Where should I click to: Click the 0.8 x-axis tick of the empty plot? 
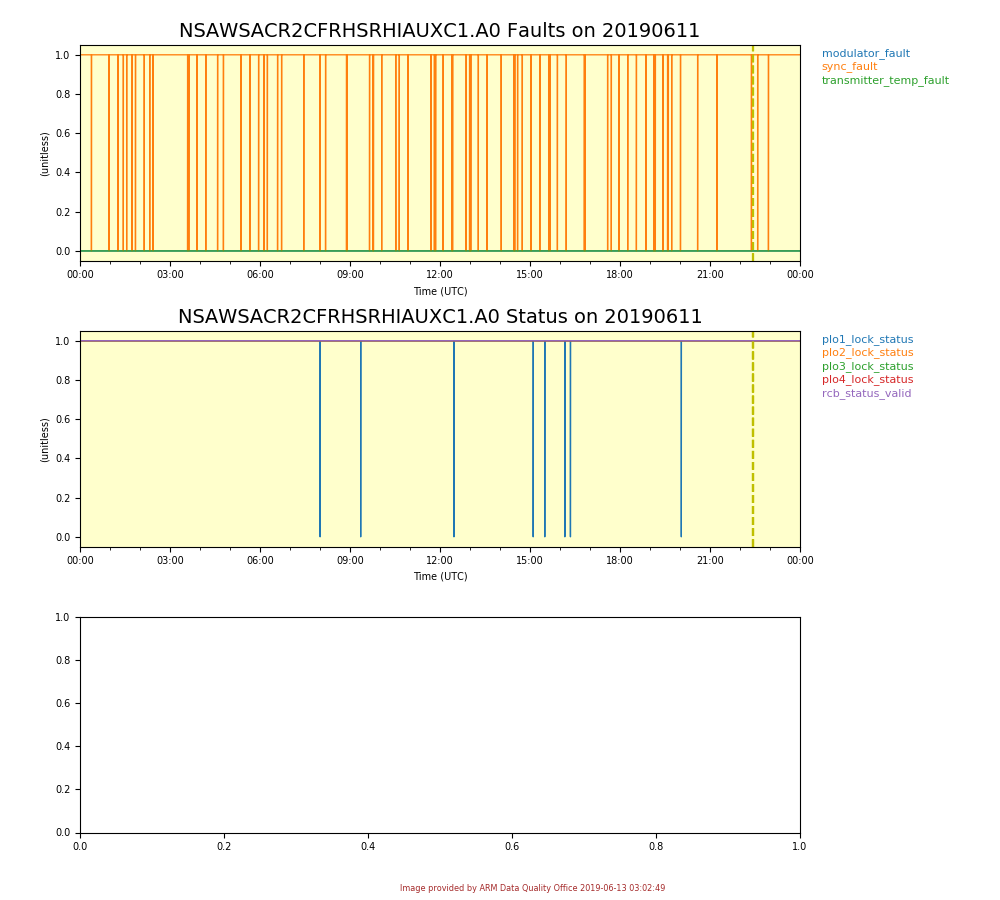(656, 846)
